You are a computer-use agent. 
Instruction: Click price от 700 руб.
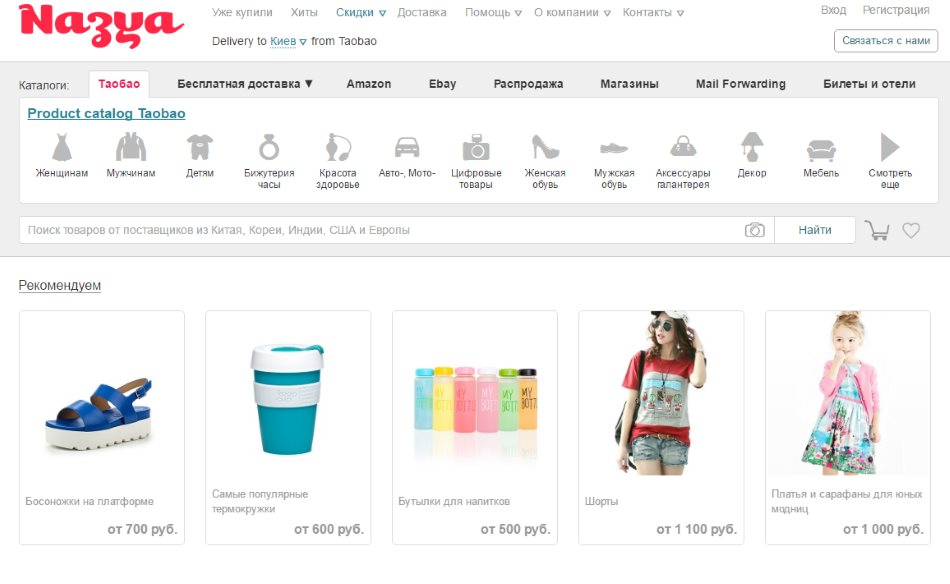coord(142,529)
